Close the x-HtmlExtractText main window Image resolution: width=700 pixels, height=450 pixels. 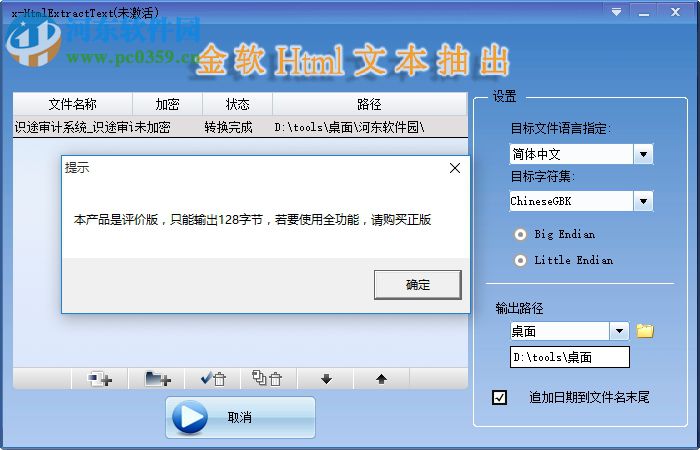click(x=675, y=12)
